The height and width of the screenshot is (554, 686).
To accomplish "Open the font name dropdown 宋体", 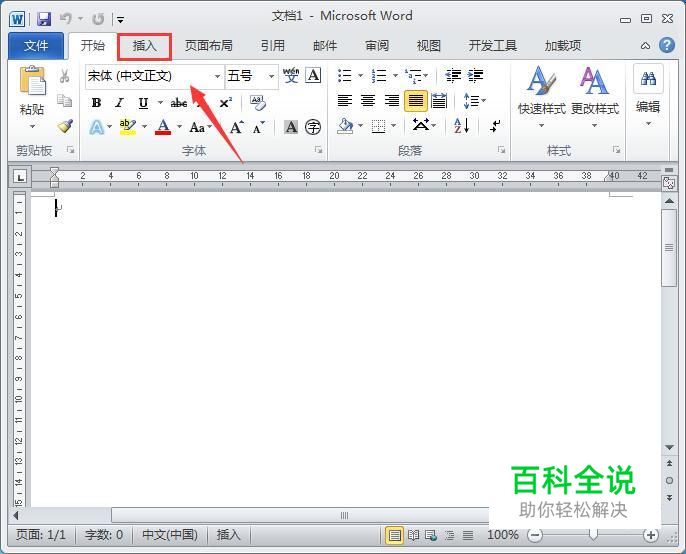I will click(217, 76).
